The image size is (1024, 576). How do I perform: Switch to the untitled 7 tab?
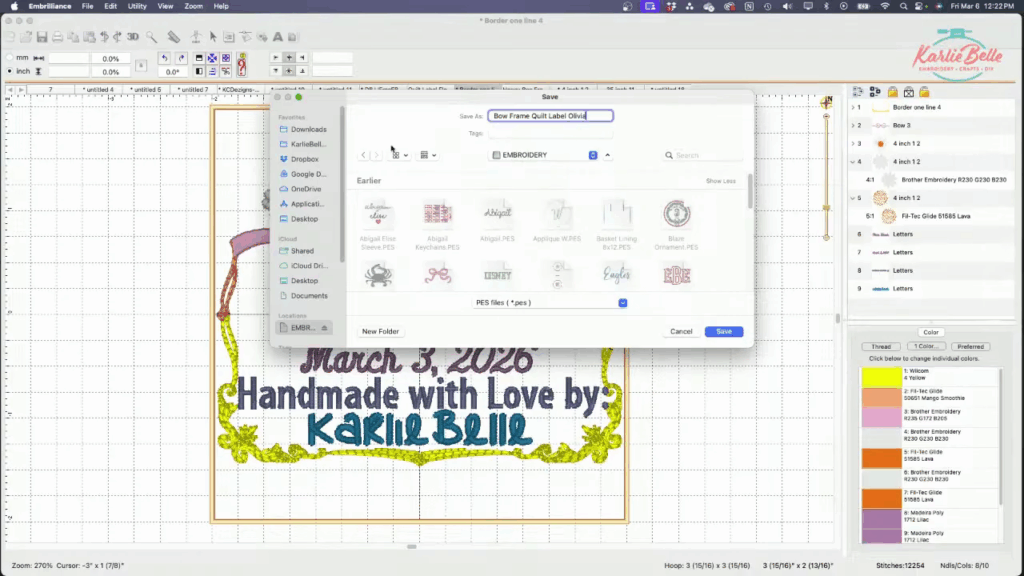pos(193,89)
